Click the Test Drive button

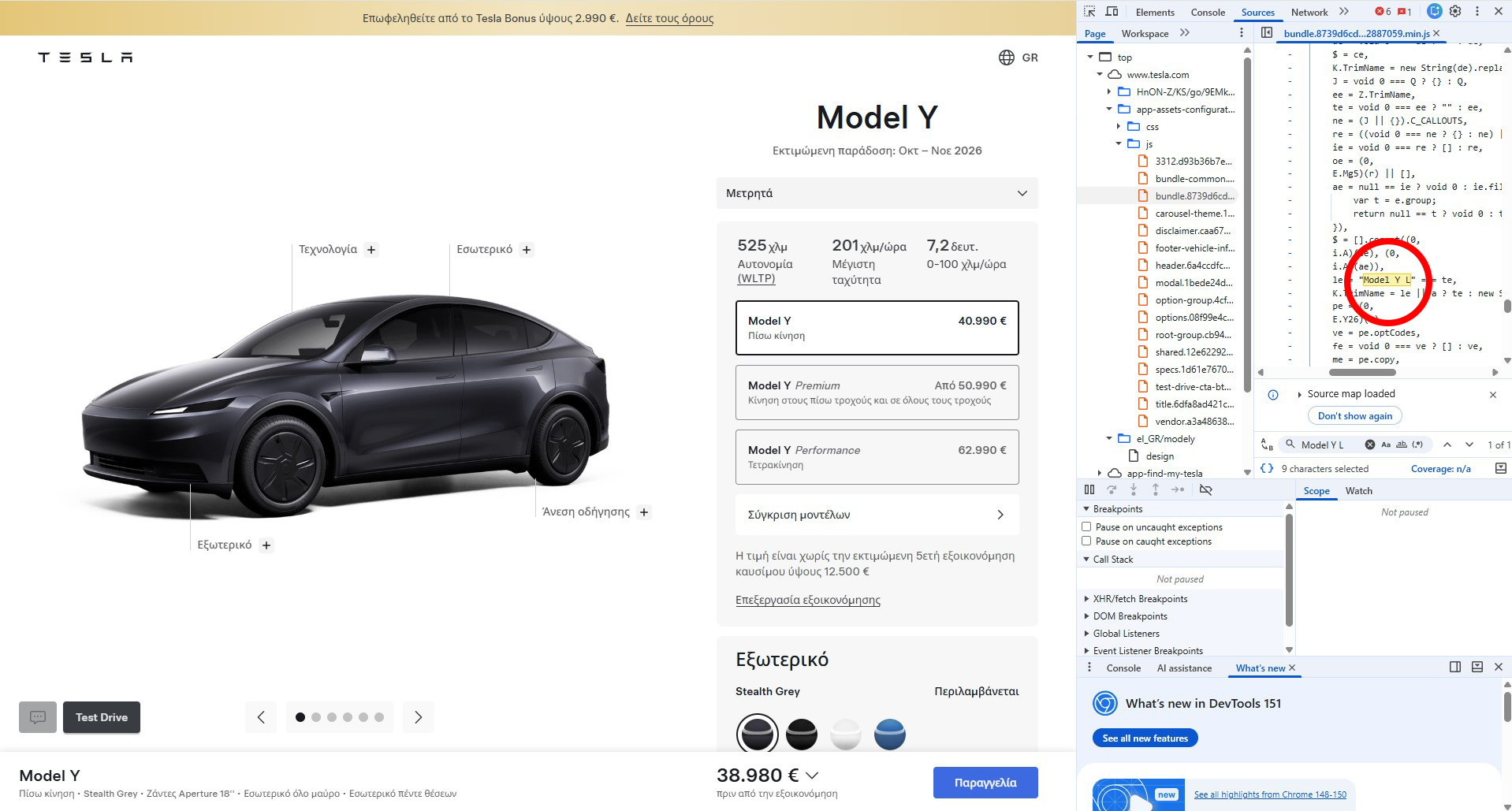tap(102, 717)
